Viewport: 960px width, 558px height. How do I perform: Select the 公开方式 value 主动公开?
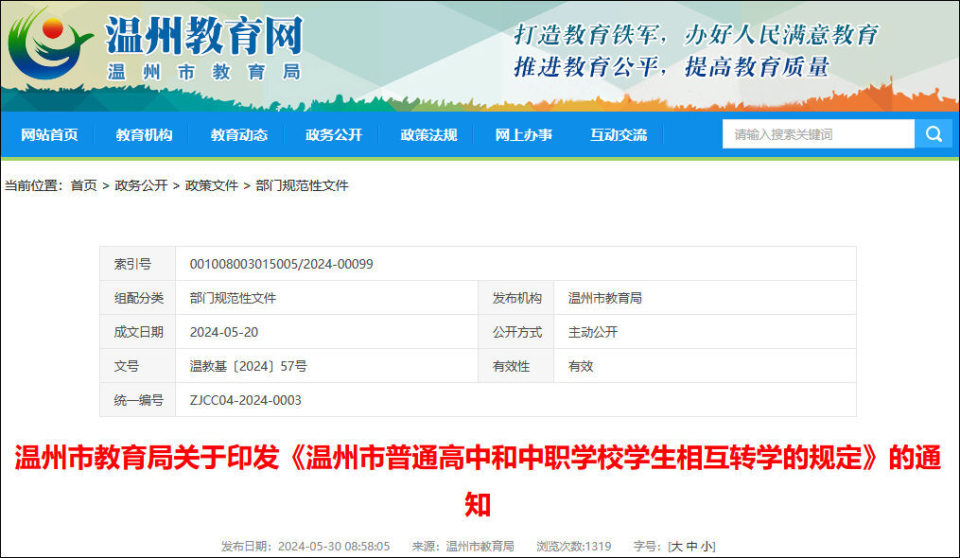coord(593,332)
